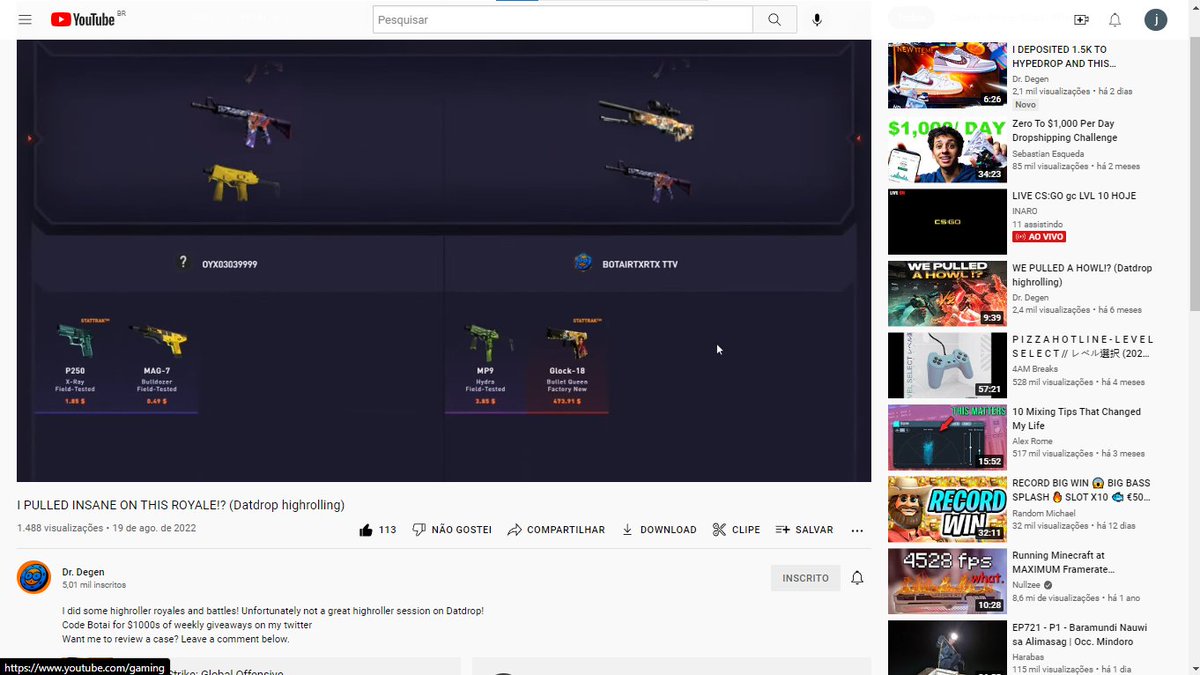Toggle channel notification bell next to INSCRITO
Viewport: 1200px width, 675px height.
(x=857, y=578)
